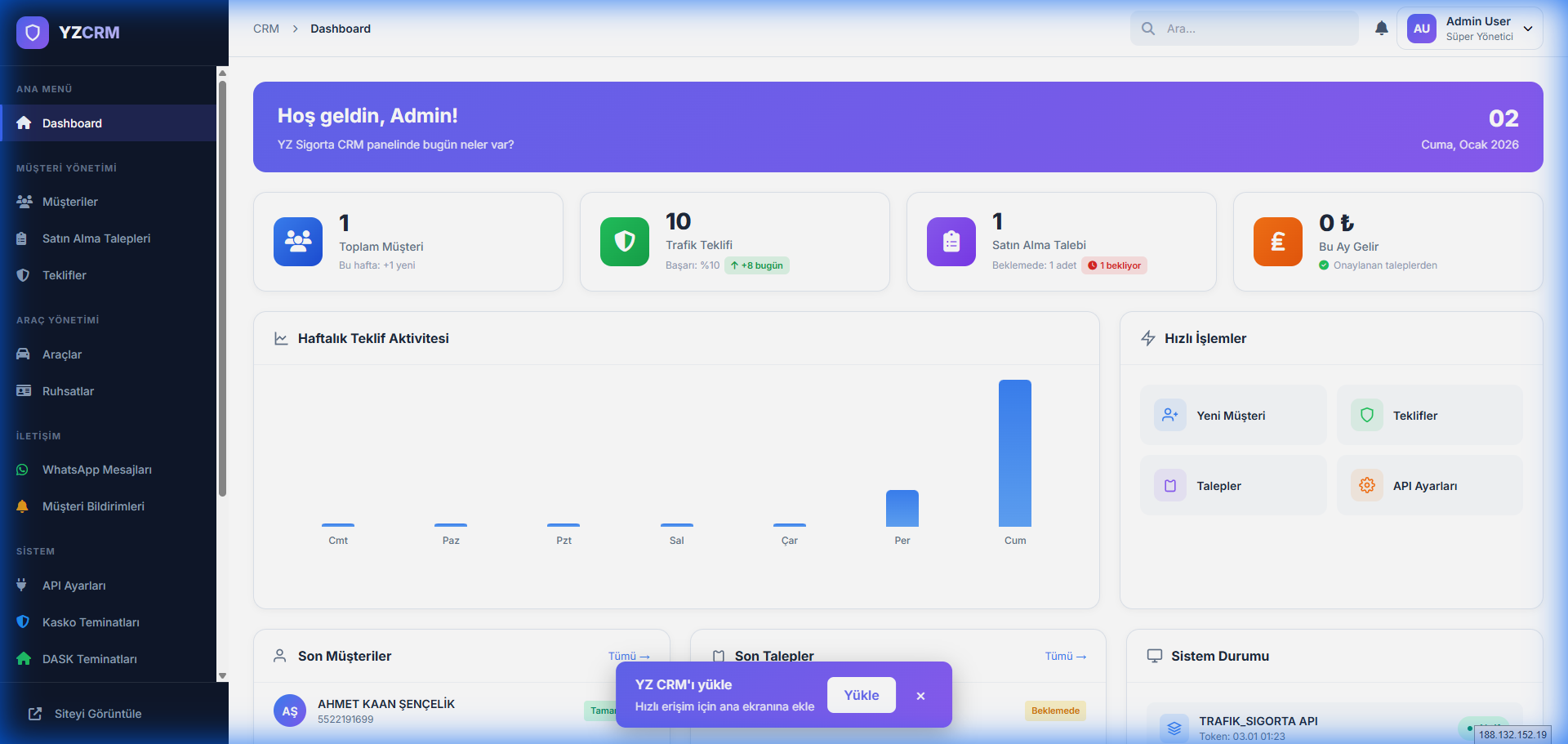Click the Cum bar in weekly chart

(1014, 453)
